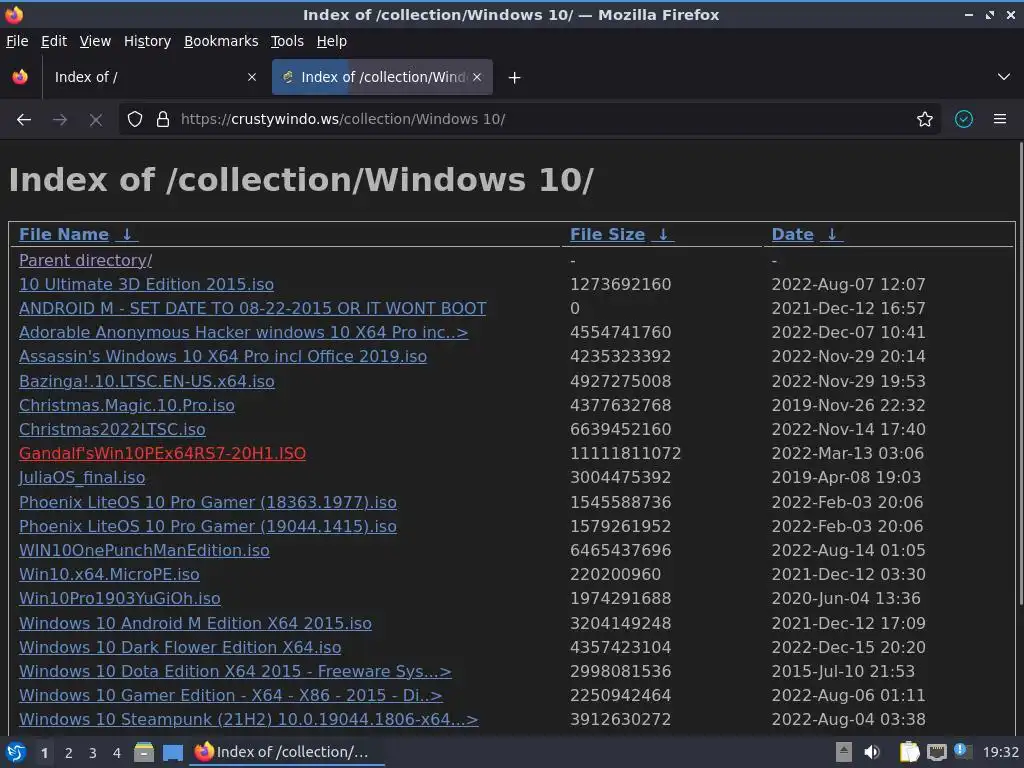Open the Help menu
The height and width of the screenshot is (768, 1024).
click(x=332, y=41)
